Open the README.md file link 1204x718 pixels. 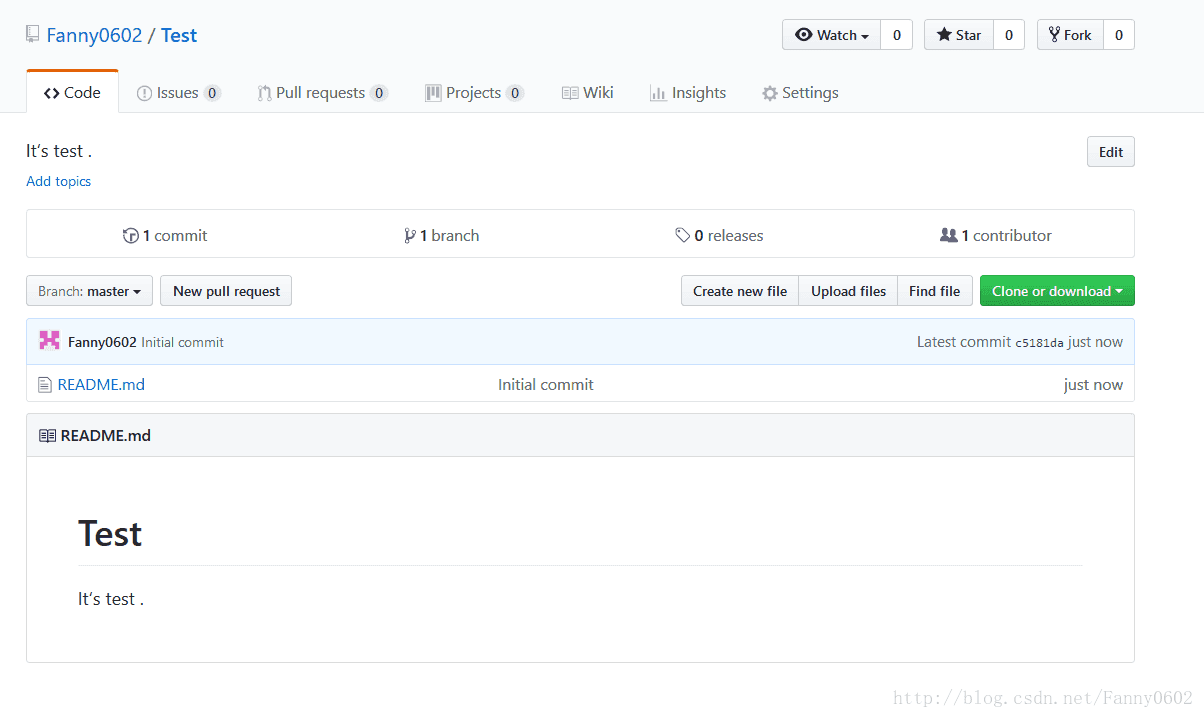(x=101, y=385)
